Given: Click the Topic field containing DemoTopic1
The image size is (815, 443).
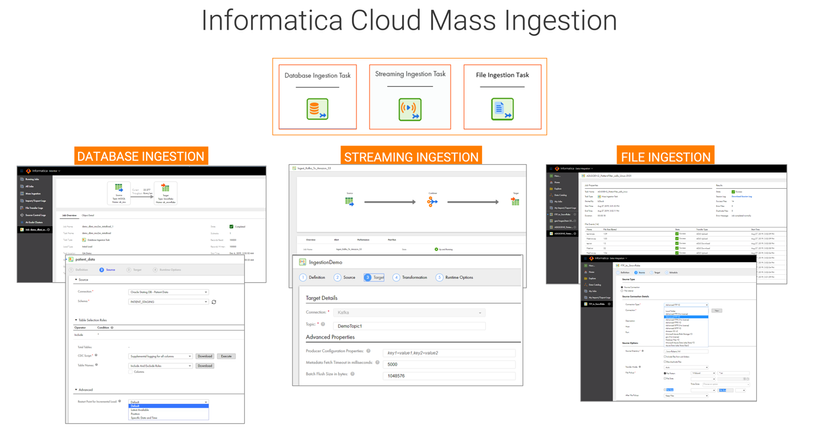Looking at the screenshot, I should pyautogui.click(x=409, y=326).
